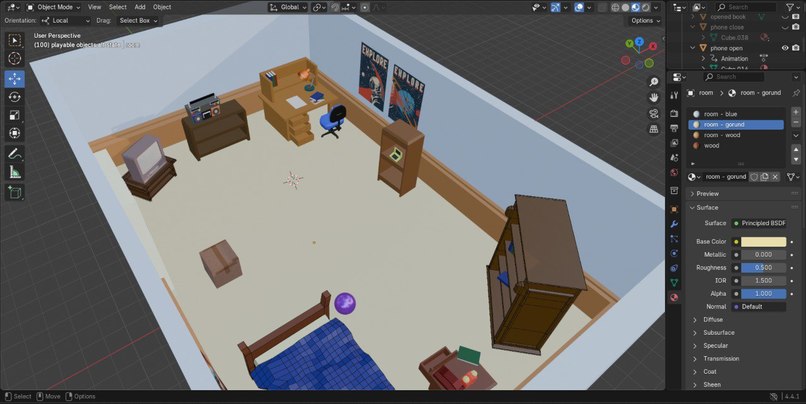806x404 pixels.
Task: Open viewport Options dropdown
Action: coord(645,21)
